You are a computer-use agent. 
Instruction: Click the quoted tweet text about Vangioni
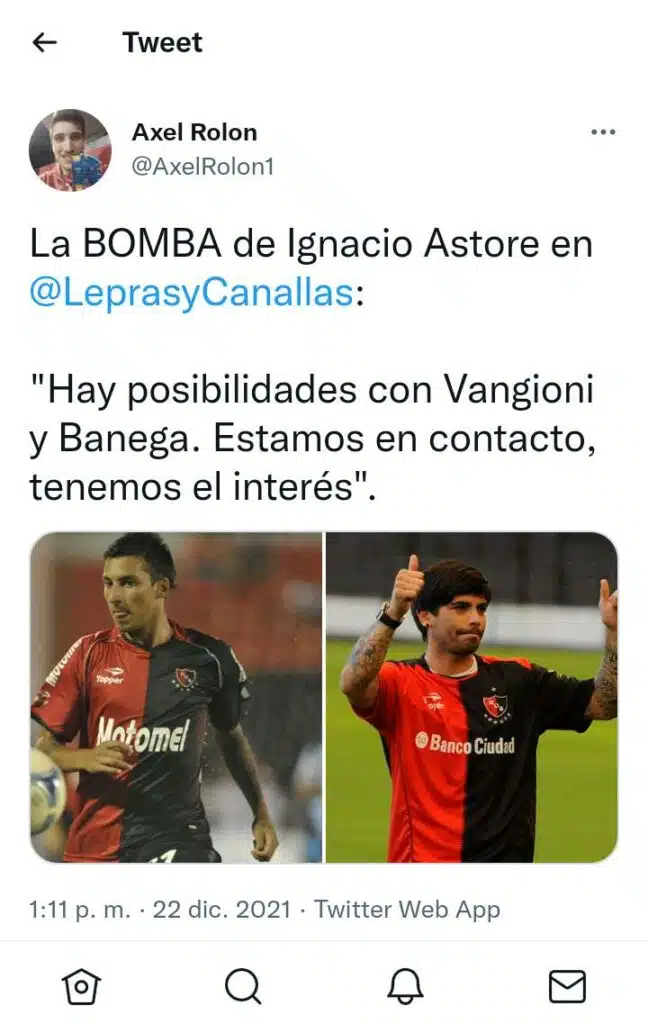[x=312, y=438]
